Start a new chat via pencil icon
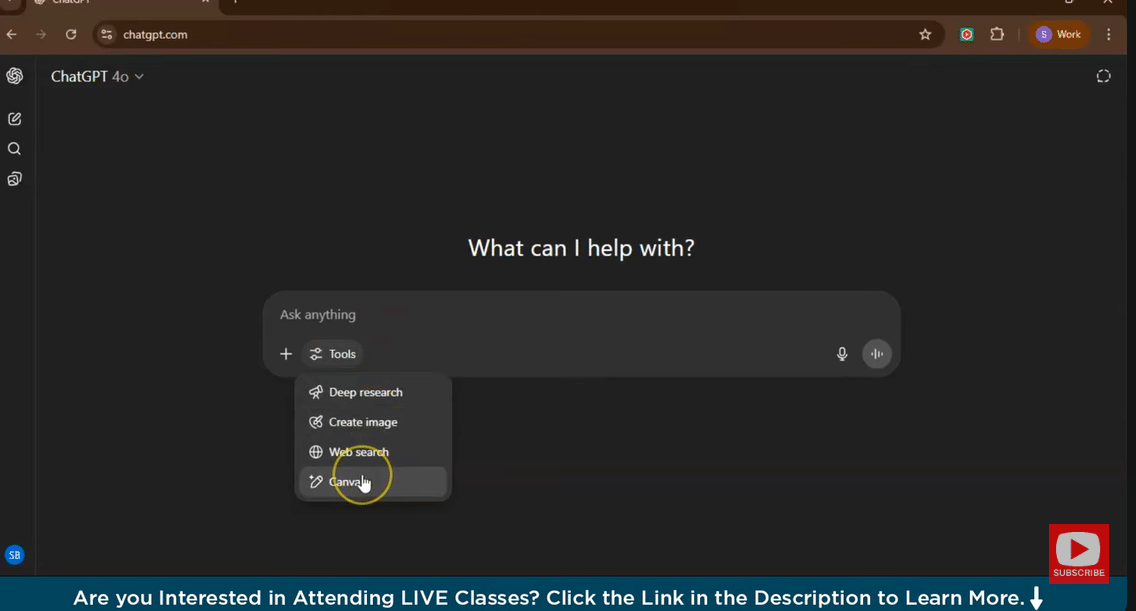Image resolution: width=1136 pixels, height=611 pixels. pos(14,119)
